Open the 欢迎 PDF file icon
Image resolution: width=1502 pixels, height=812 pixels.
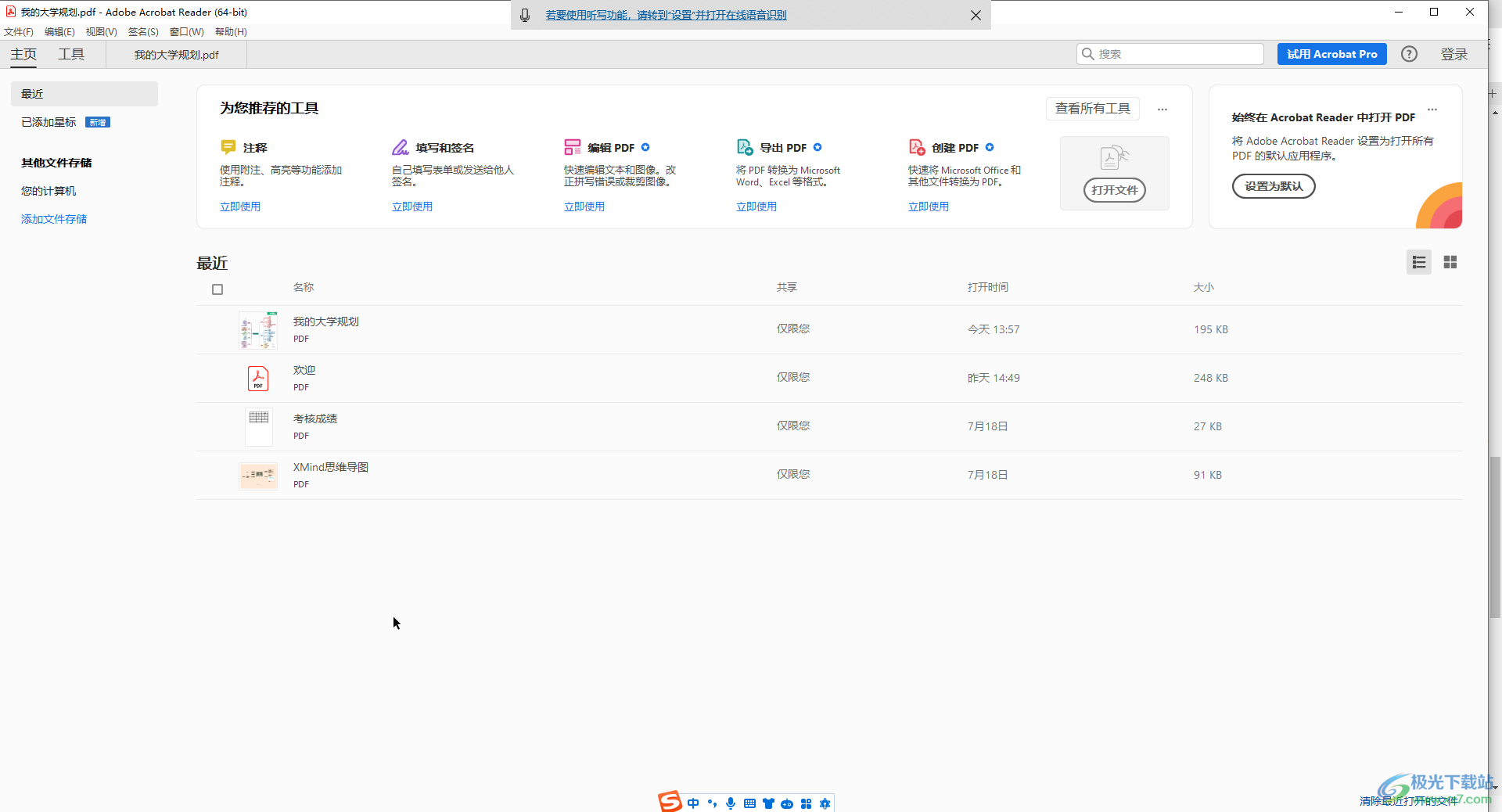(x=258, y=379)
